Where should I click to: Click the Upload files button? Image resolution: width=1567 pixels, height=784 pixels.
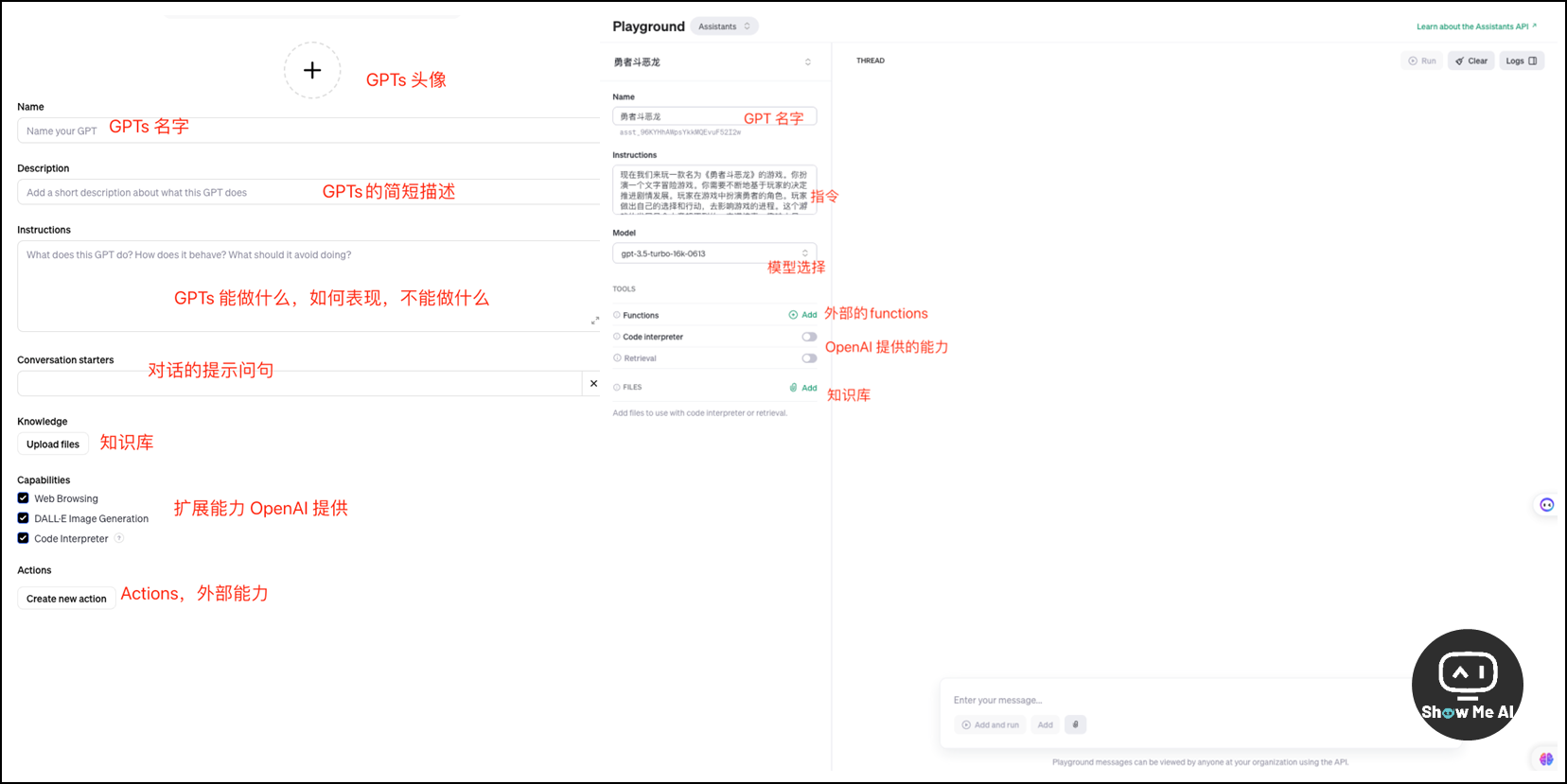(53, 444)
